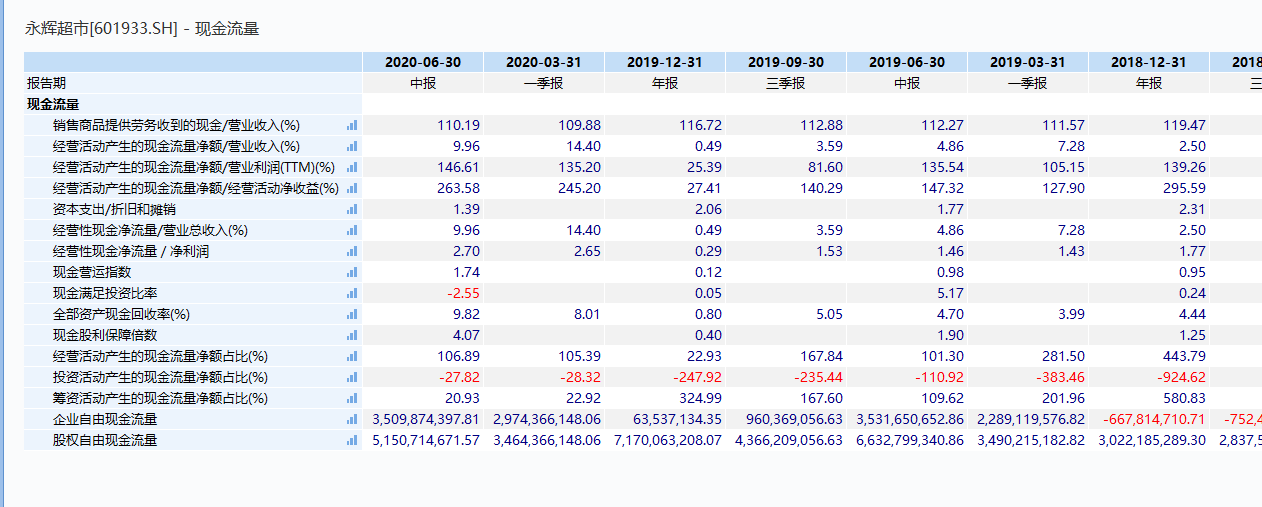Click chart icon beside 经营性现金净流量/营业总收入(%)

[x=352, y=230]
